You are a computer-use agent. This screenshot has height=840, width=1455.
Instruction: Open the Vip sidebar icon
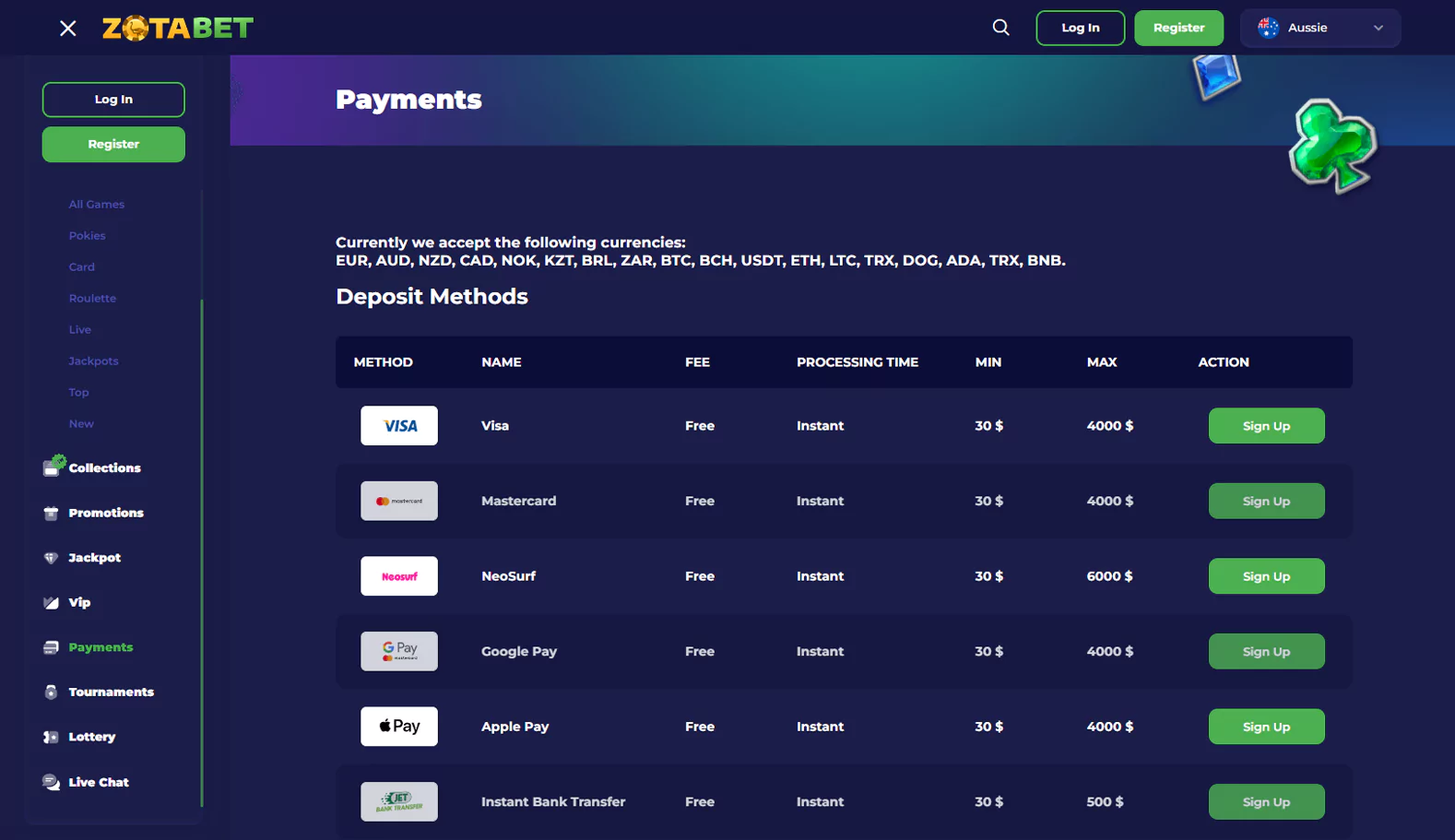pyautogui.click(x=51, y=603)
